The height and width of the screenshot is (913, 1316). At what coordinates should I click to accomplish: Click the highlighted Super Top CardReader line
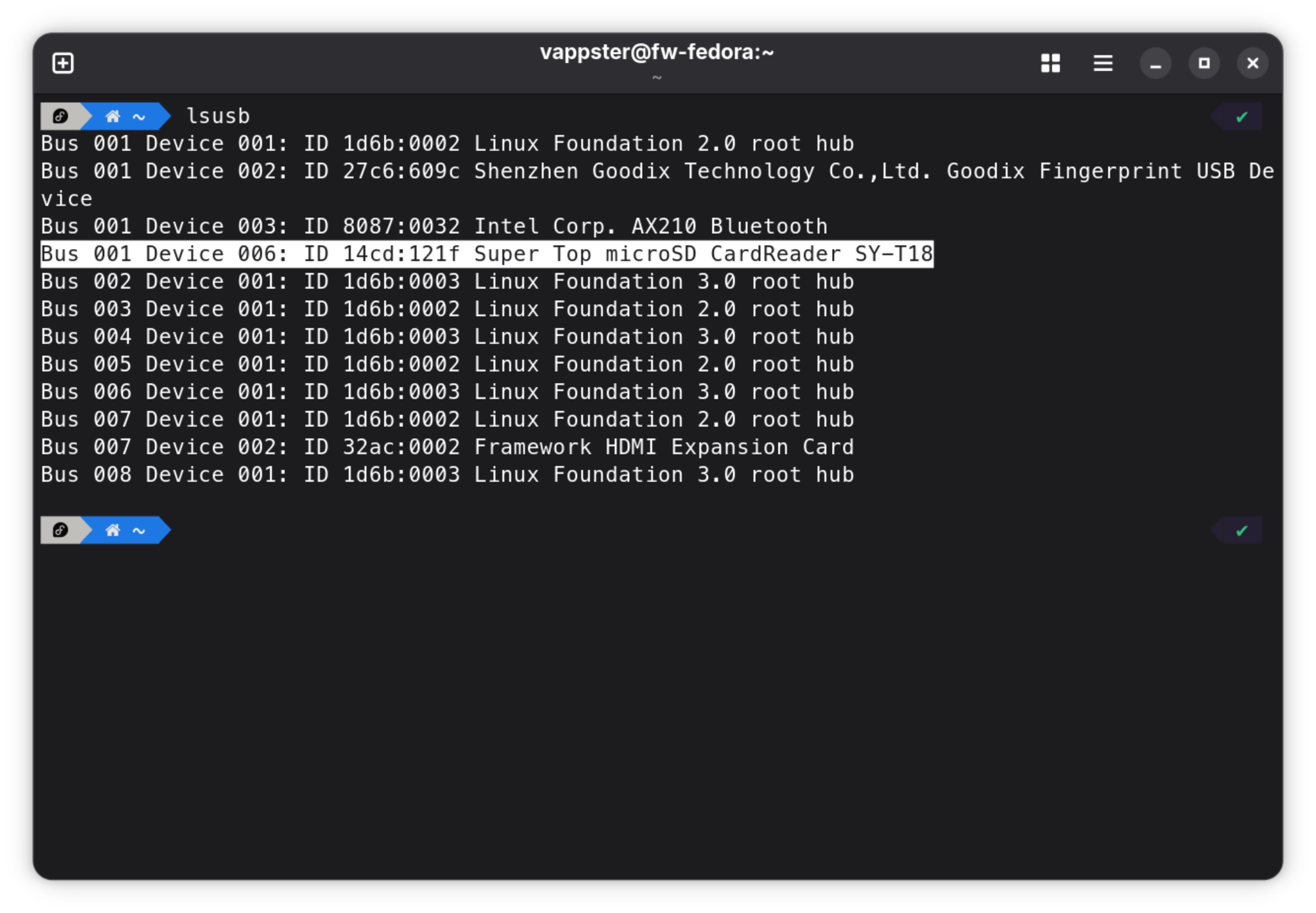487,254
